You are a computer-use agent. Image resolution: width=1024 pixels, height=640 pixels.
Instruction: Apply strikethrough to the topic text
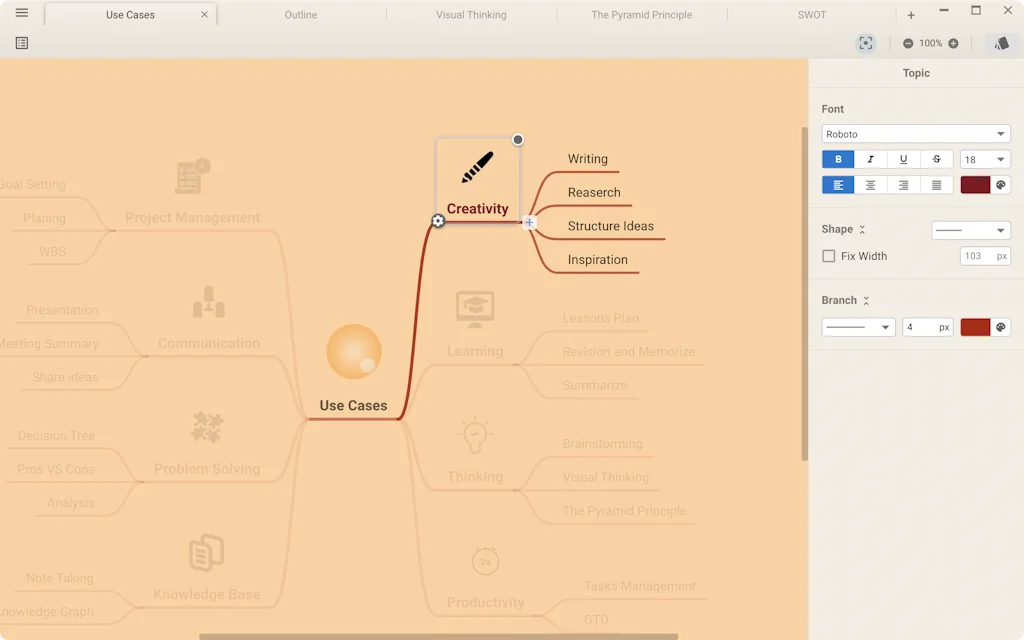(936, 158)
